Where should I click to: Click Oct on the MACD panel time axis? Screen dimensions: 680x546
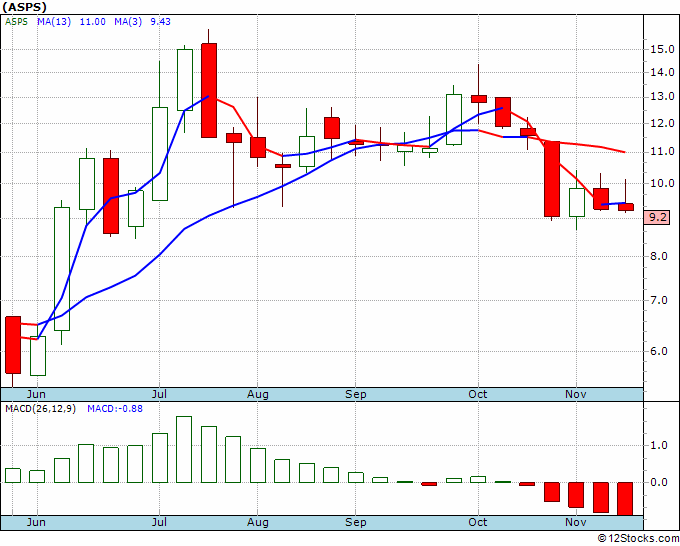click(478, 522)
